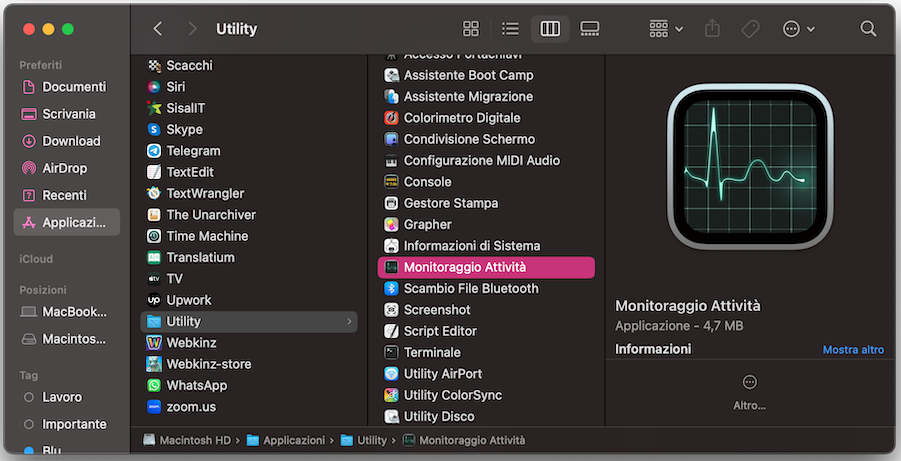901x461 pixels.
Task: Click the Monitoraggio Attività preview icon
Action: coord(750,167)
